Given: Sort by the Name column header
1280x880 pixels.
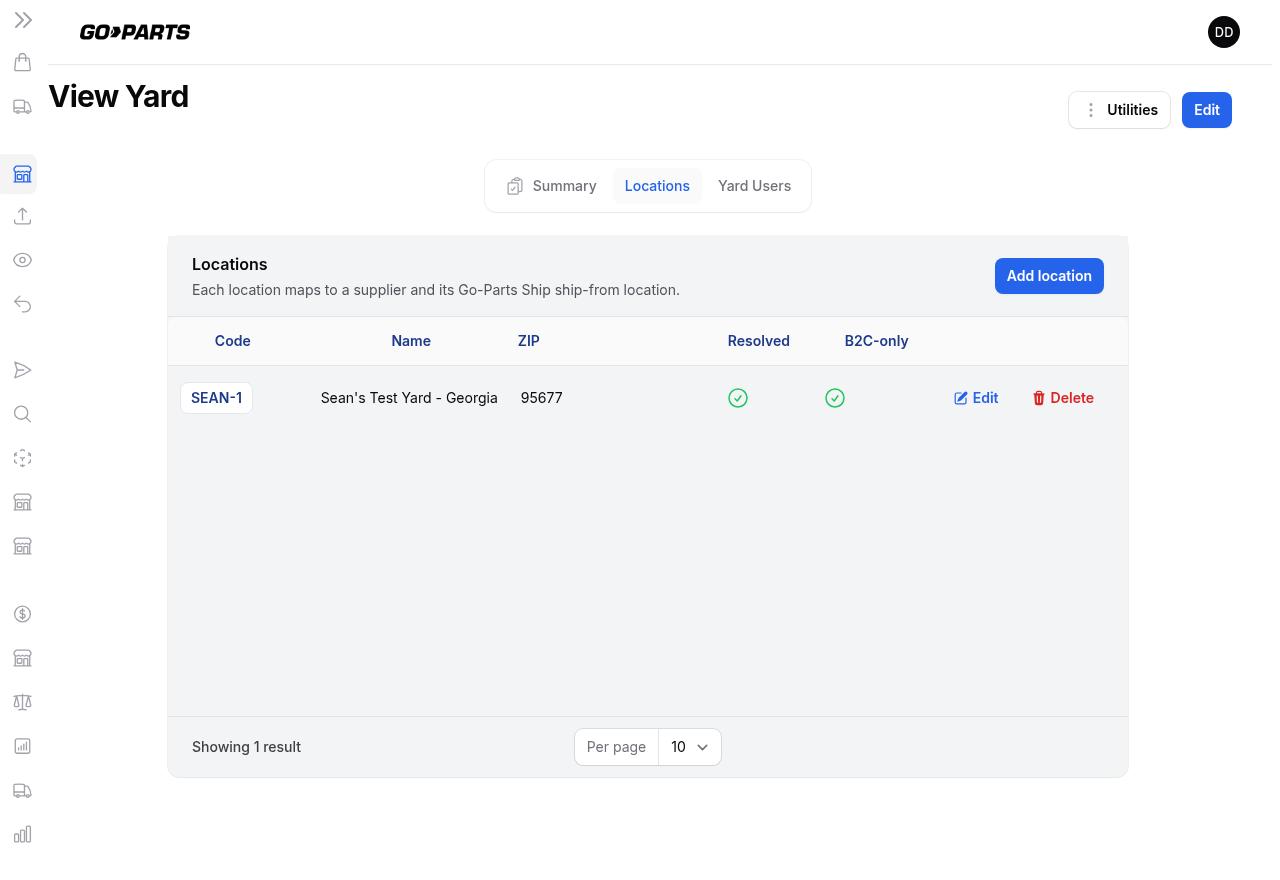Looking at the screenshot, I should click(x=411, y=341).
